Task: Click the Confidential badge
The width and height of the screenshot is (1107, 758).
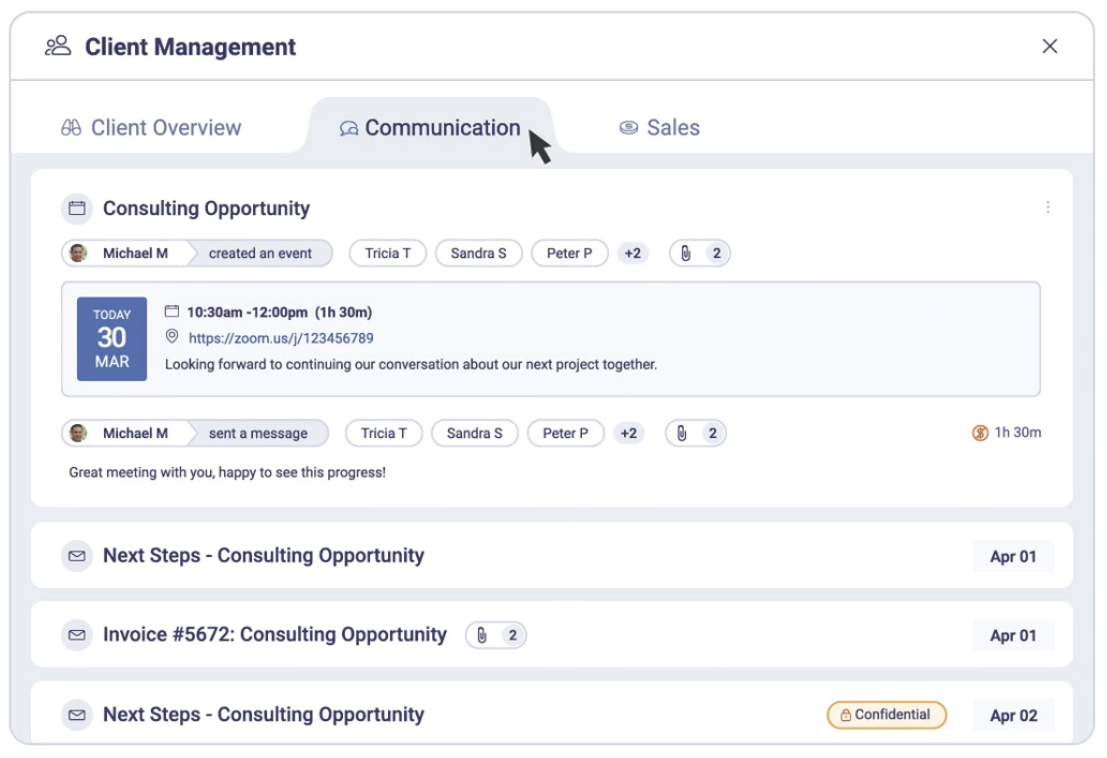Action: pos(886,715)
